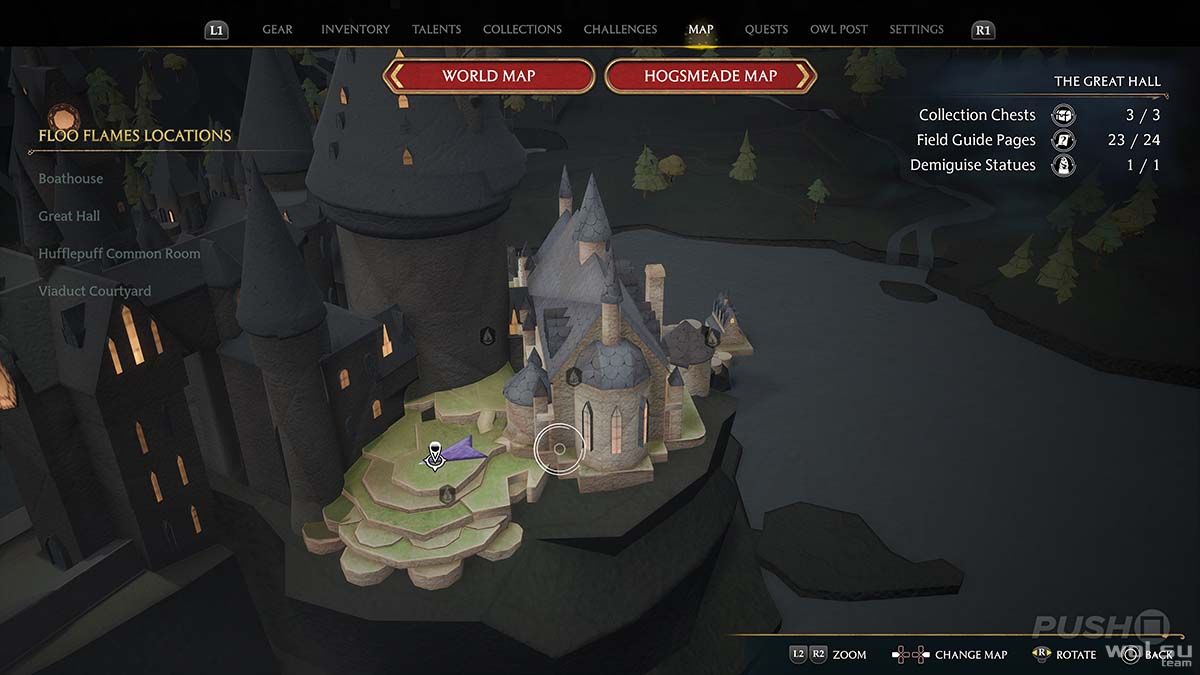
Task: Click the Demiguise Statues label
Action: click(x=973, y=165)
